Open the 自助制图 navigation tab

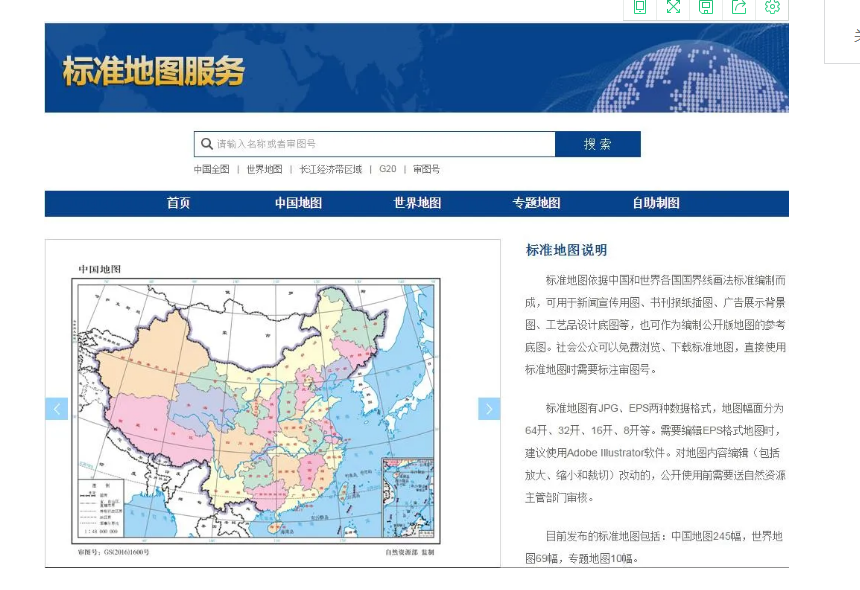(655, 203)
